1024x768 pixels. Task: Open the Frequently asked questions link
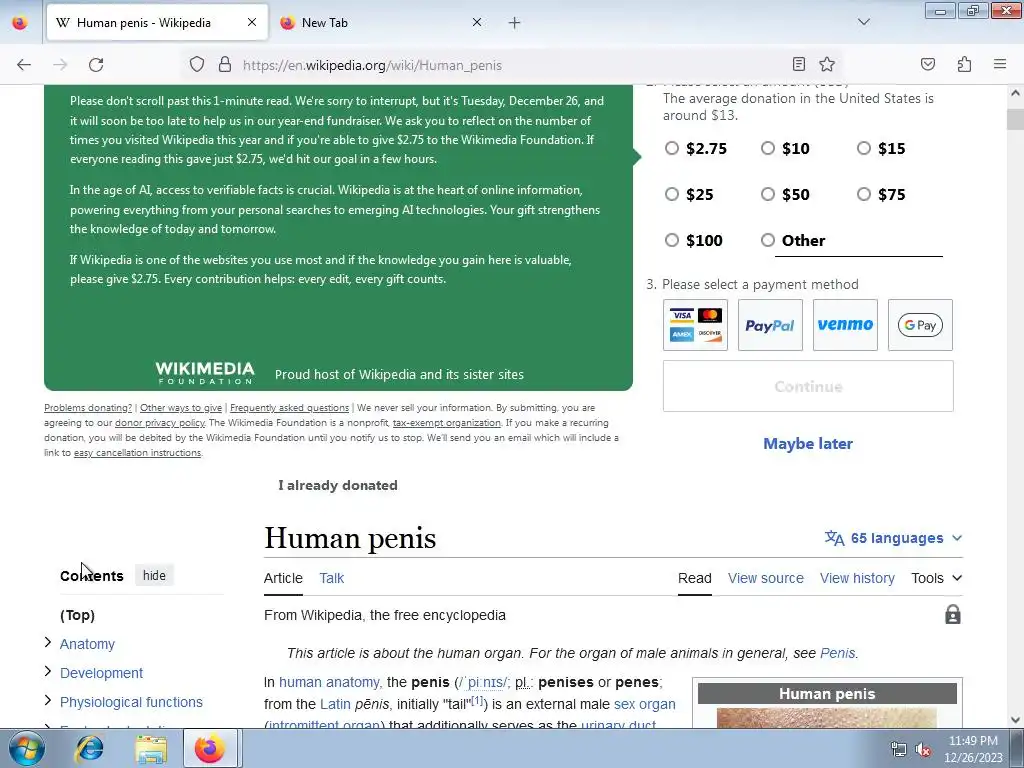(x=289, y=408)
